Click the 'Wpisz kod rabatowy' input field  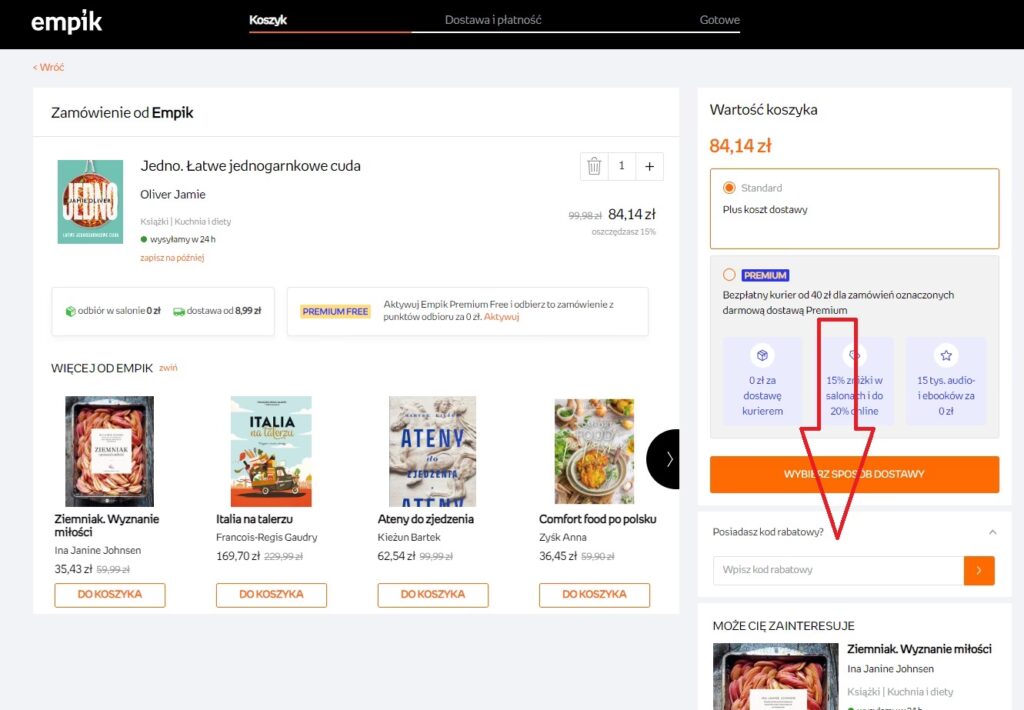click(x=838, y=570)
